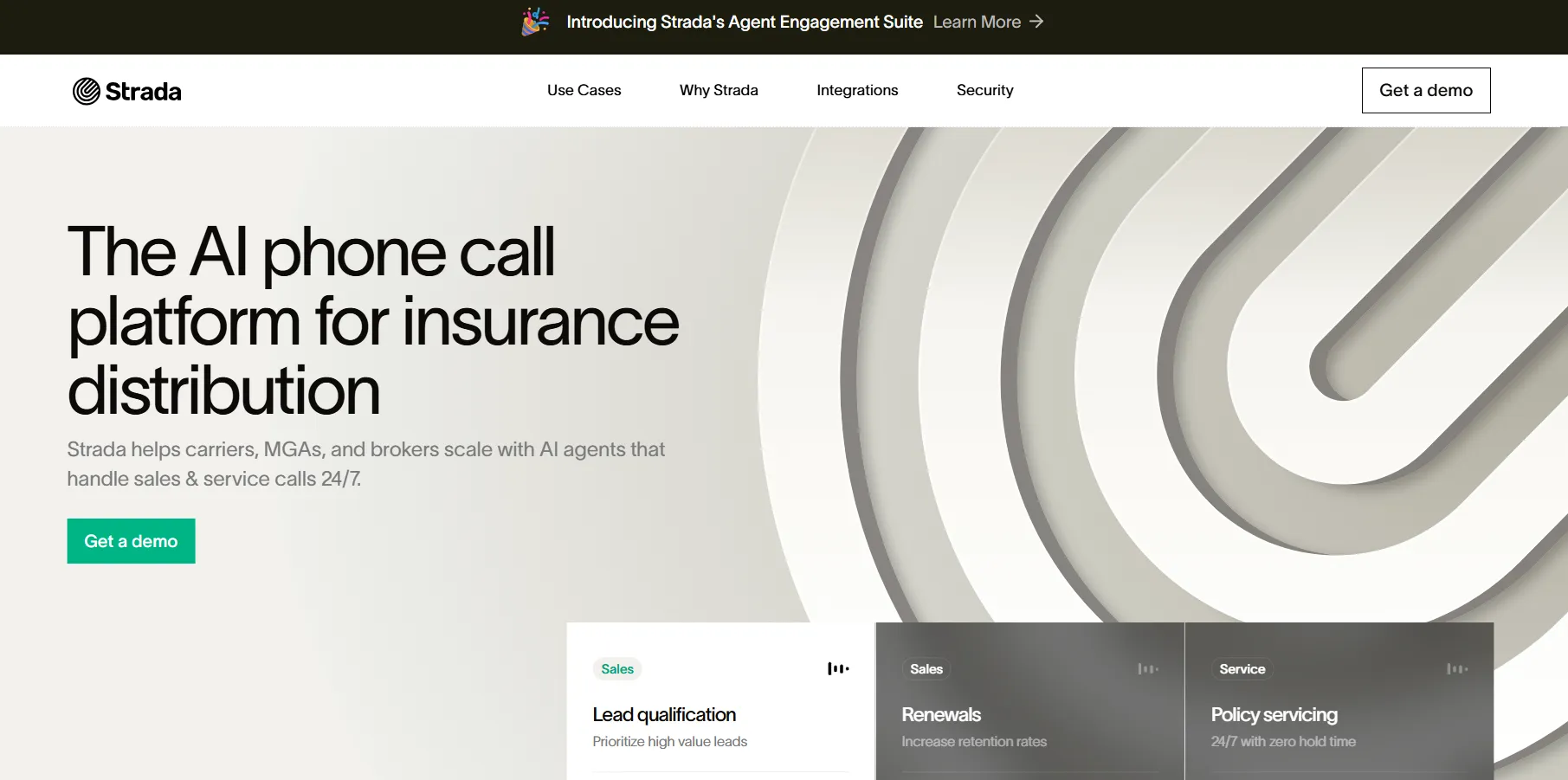The image size is (1568, 780).
Task: Click the headline 'The AI phone call platform'
Action: [x=373, y=320]
